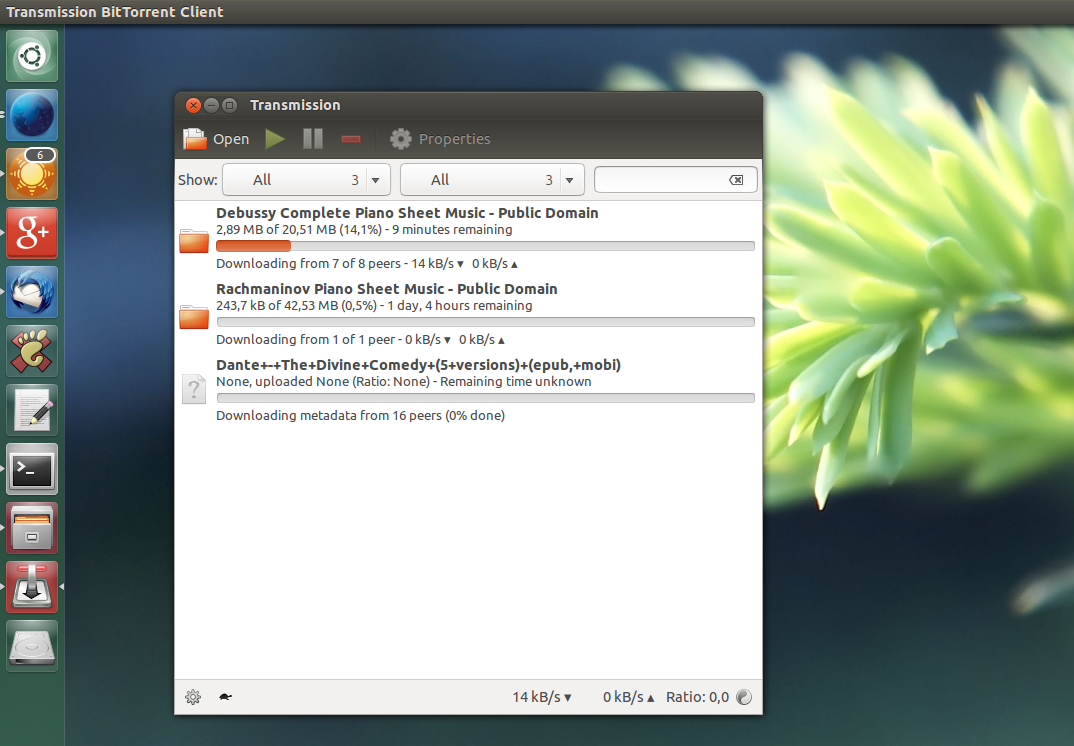Open the options gear in the status bar
This screenshot has width=1074, height=746.
click(x=193, y=697)
